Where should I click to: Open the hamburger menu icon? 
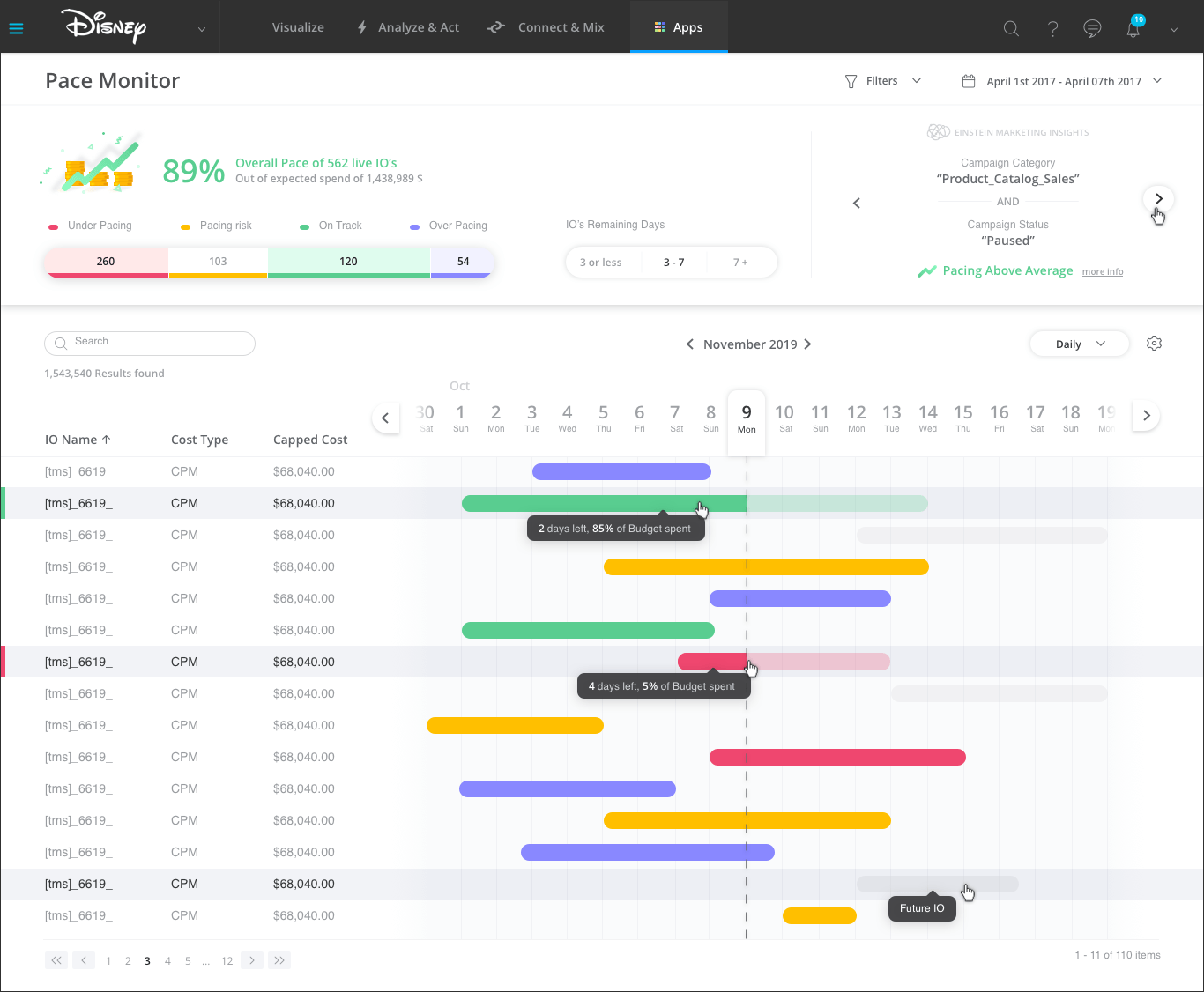(x=16, y=28)
